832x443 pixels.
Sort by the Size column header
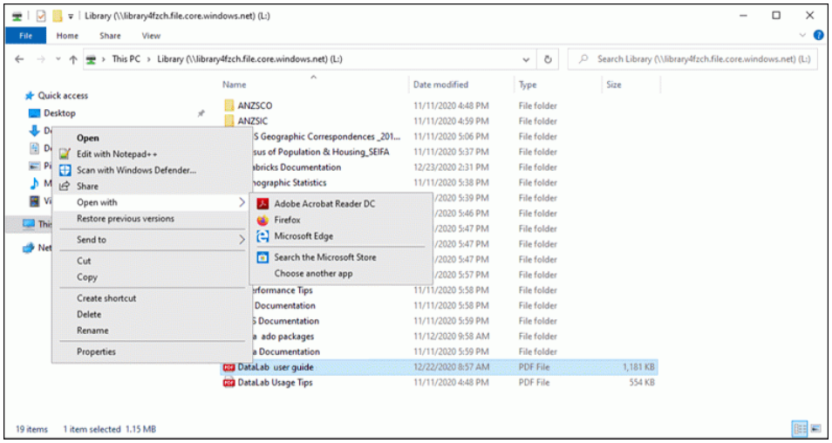613,84
